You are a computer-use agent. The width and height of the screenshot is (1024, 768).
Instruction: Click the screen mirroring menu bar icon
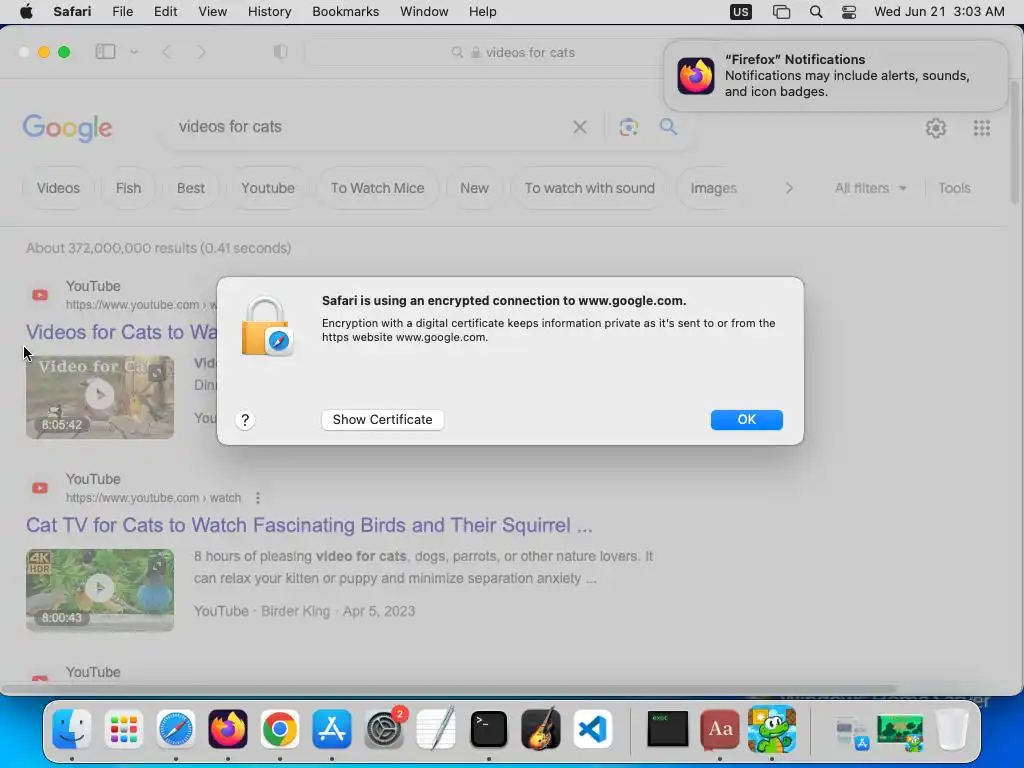click(x=781, y=12)
